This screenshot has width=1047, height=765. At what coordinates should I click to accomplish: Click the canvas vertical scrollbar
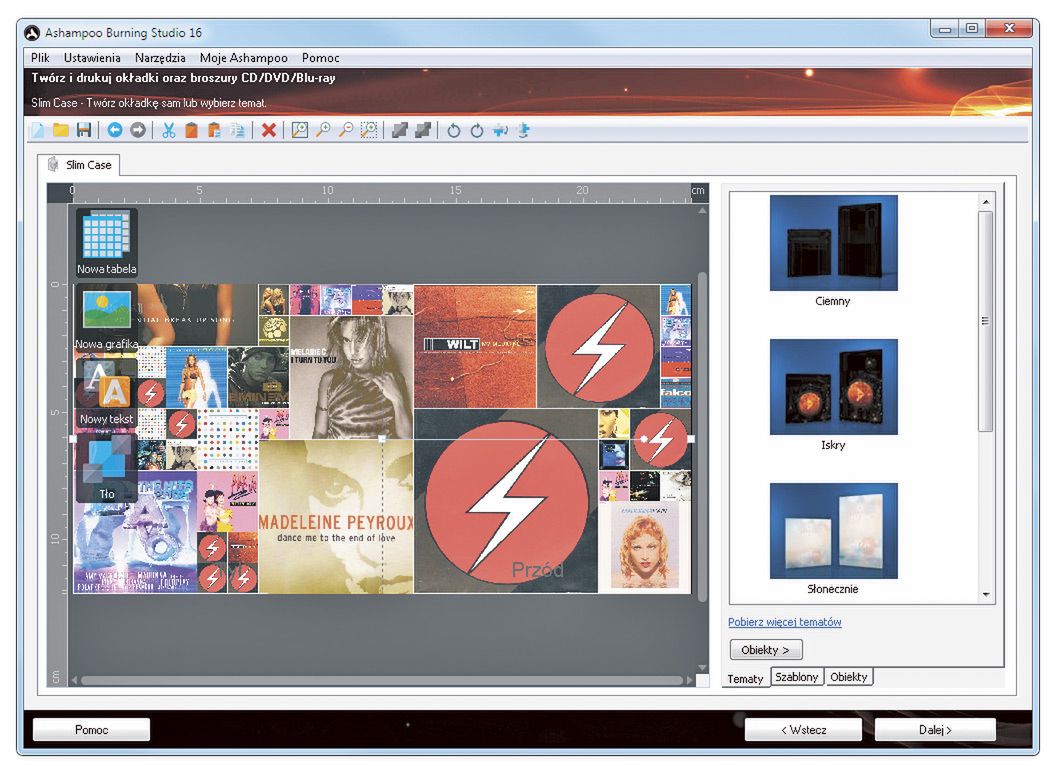pyautogui.click(x=702, y=437)
